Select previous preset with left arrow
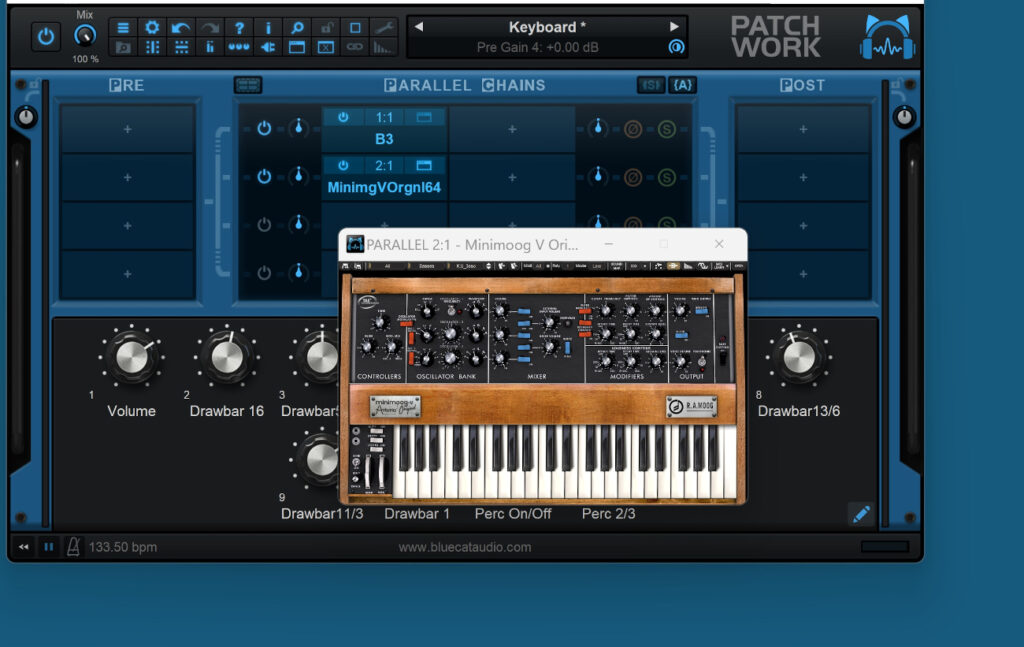The height and width of the screenshot is (647, 1024). (x=419, y=27)
